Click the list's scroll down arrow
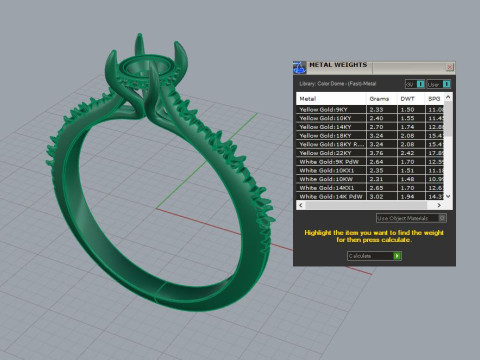 (448, 196)
